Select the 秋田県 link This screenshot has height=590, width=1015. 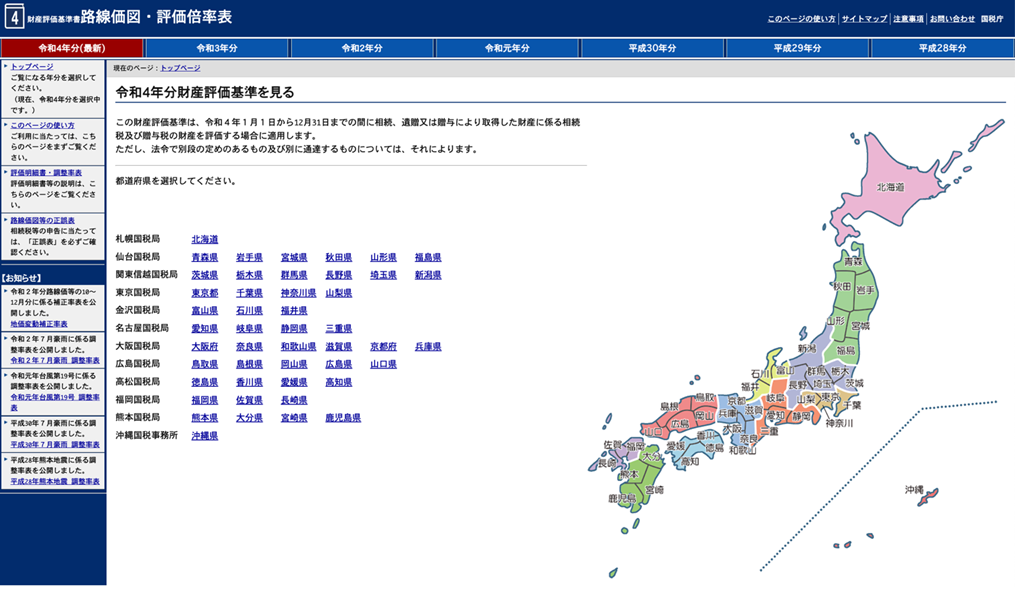click(339, 258)
